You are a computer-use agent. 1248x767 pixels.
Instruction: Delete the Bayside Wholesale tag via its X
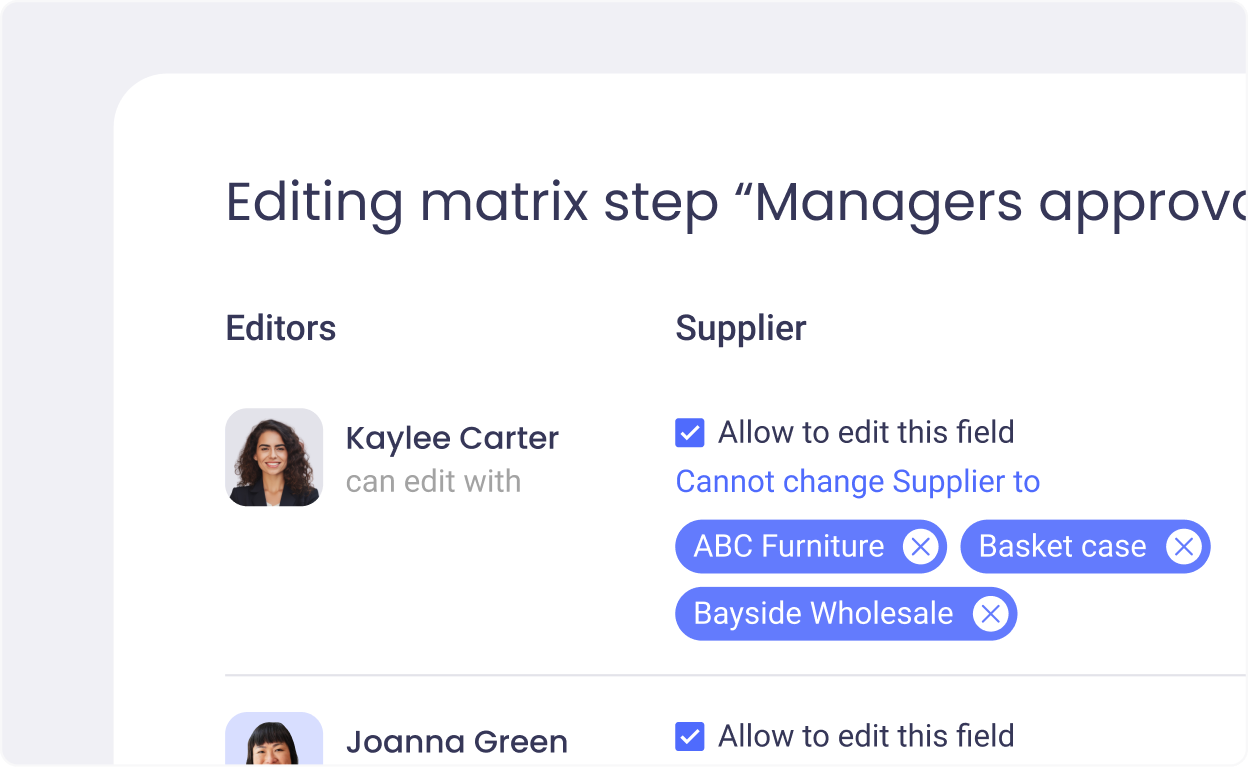[990, 614]
